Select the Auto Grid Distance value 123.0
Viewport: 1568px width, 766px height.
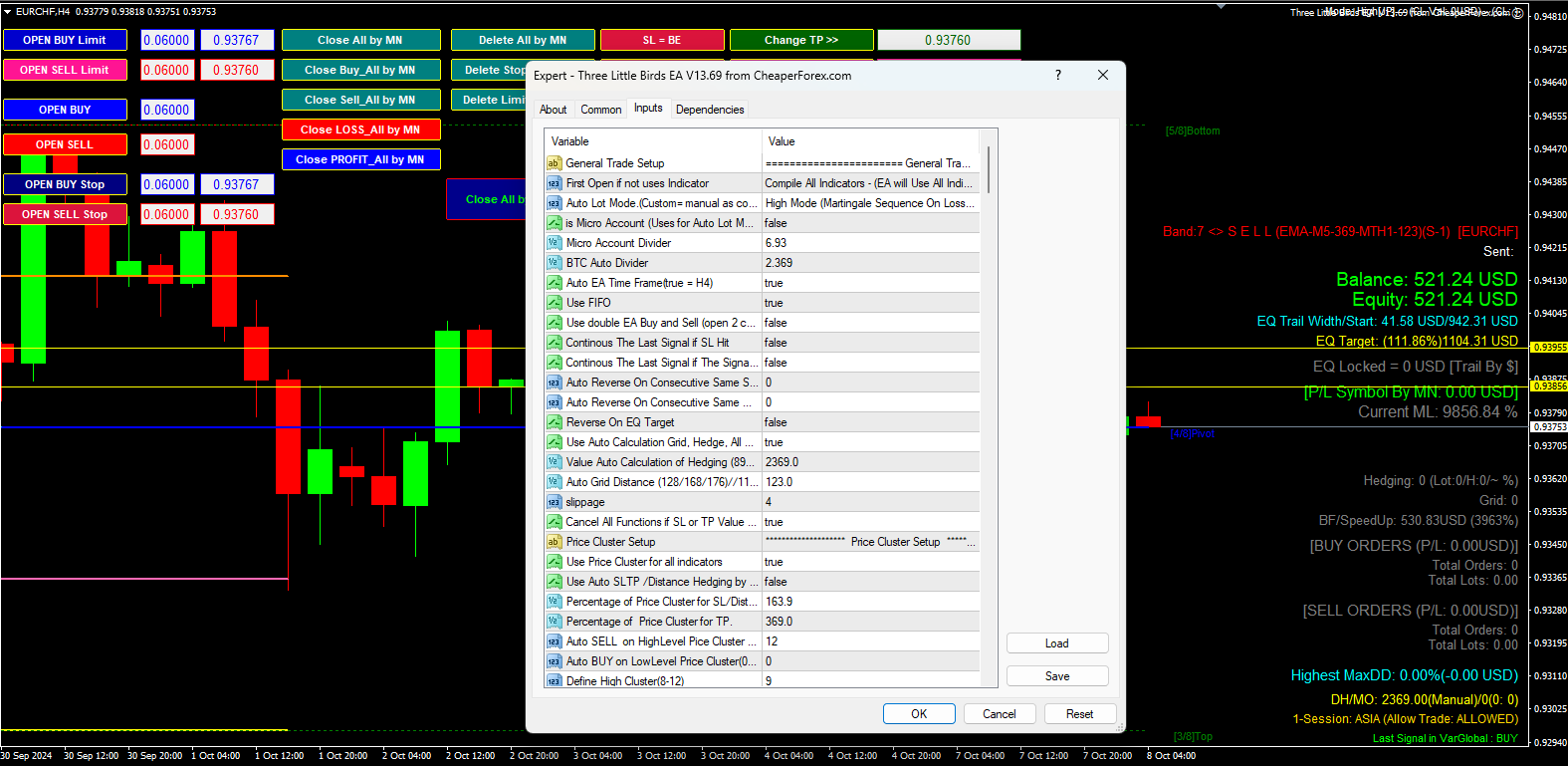(x=871, y=482)
